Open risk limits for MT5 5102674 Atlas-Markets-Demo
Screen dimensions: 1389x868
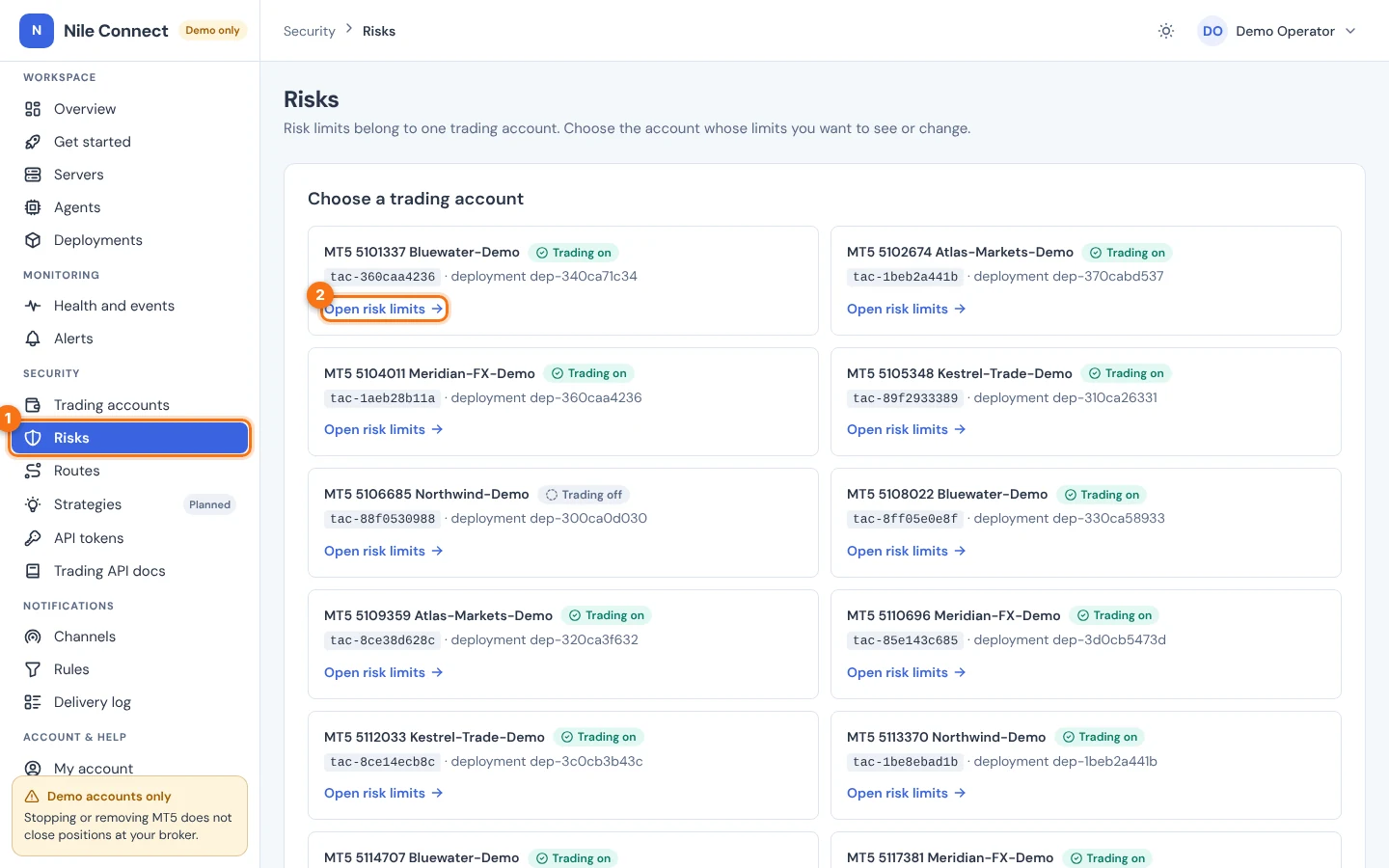(907, 309)
